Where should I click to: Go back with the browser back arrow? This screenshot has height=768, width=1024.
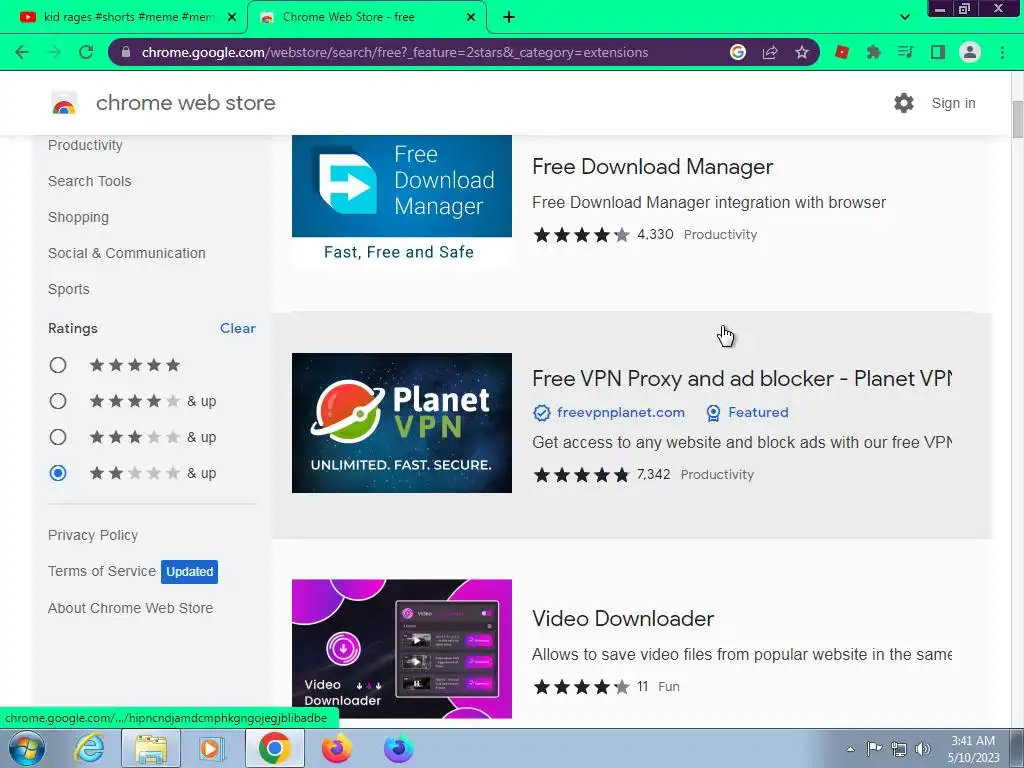coord(22,52)
